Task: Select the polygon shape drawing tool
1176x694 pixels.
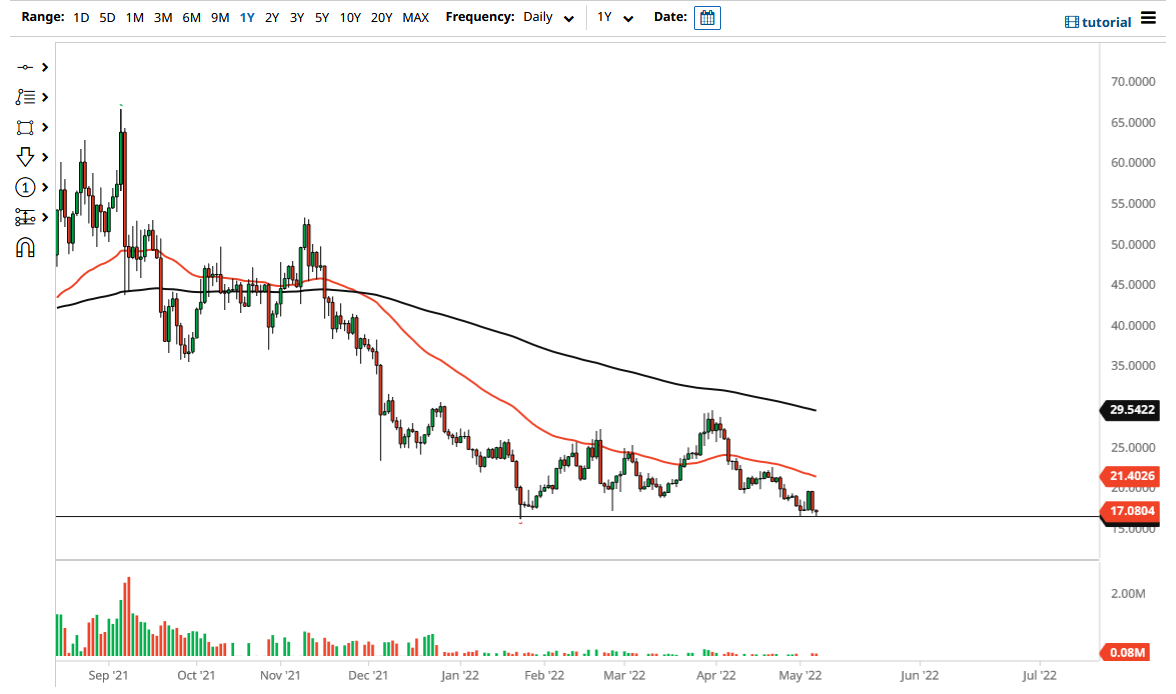Action: [x=27, y=127]
